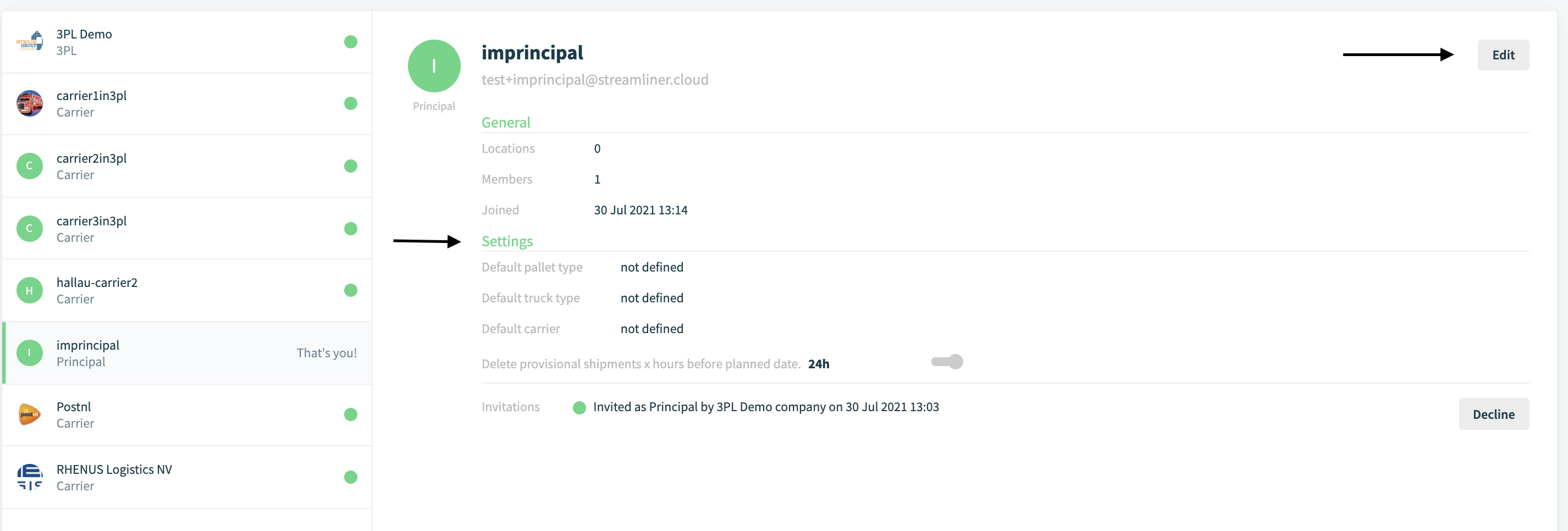Click the green invitation status dot
Screen dimensions: 1568x531
[579, 407]
